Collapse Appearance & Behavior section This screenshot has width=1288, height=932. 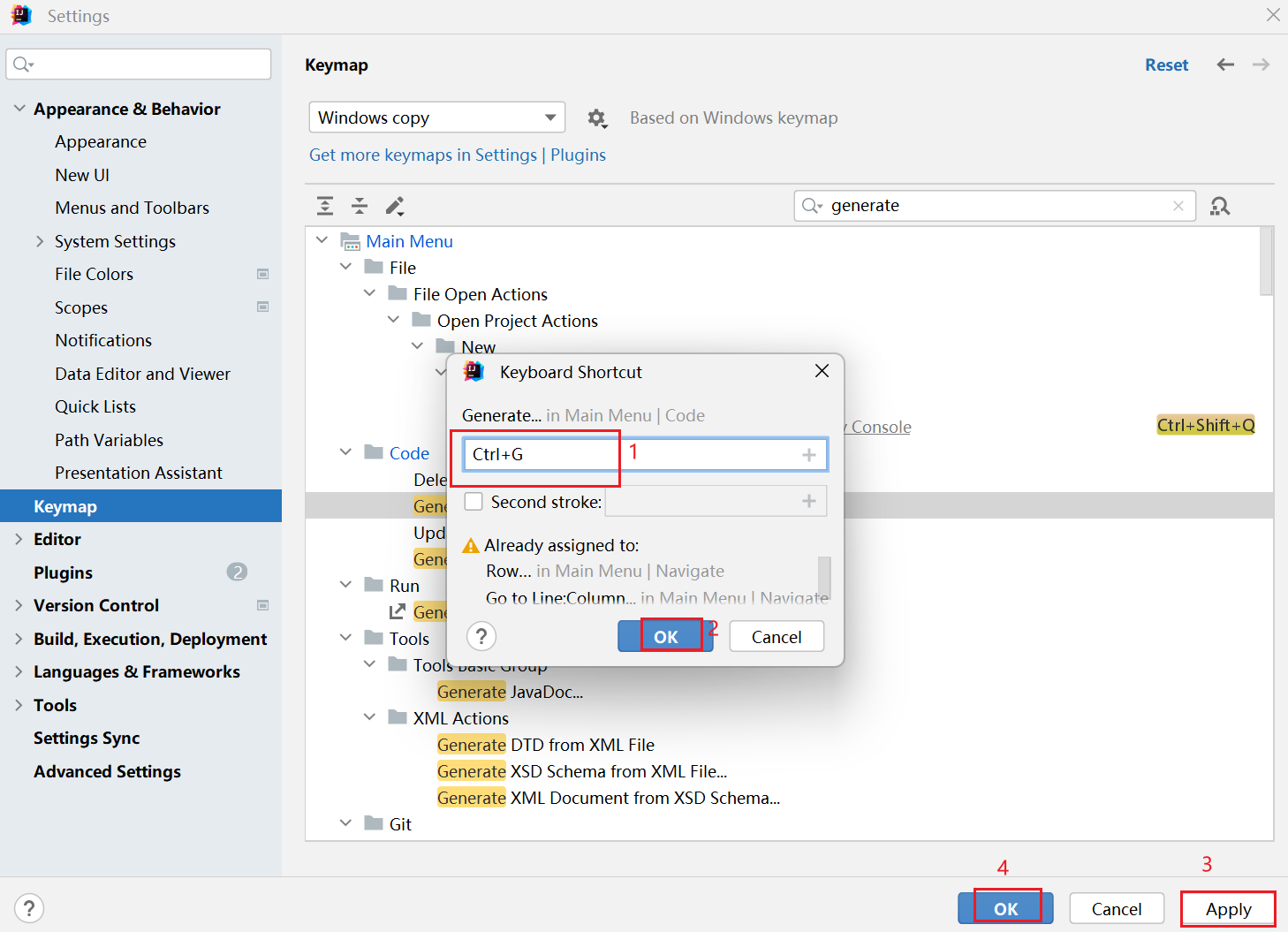[19, 108]
